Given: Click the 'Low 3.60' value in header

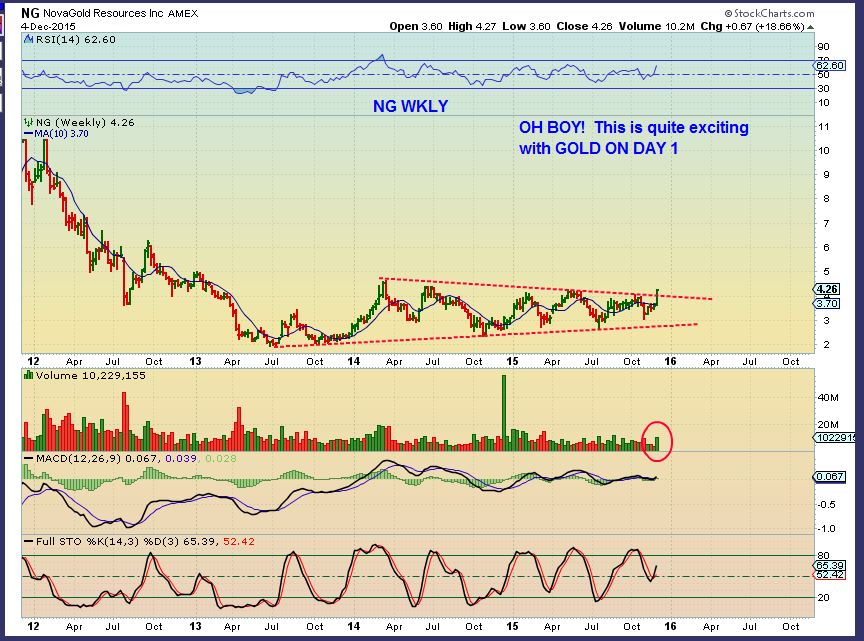Looking at the screenshot, I should tap(526, 26).
